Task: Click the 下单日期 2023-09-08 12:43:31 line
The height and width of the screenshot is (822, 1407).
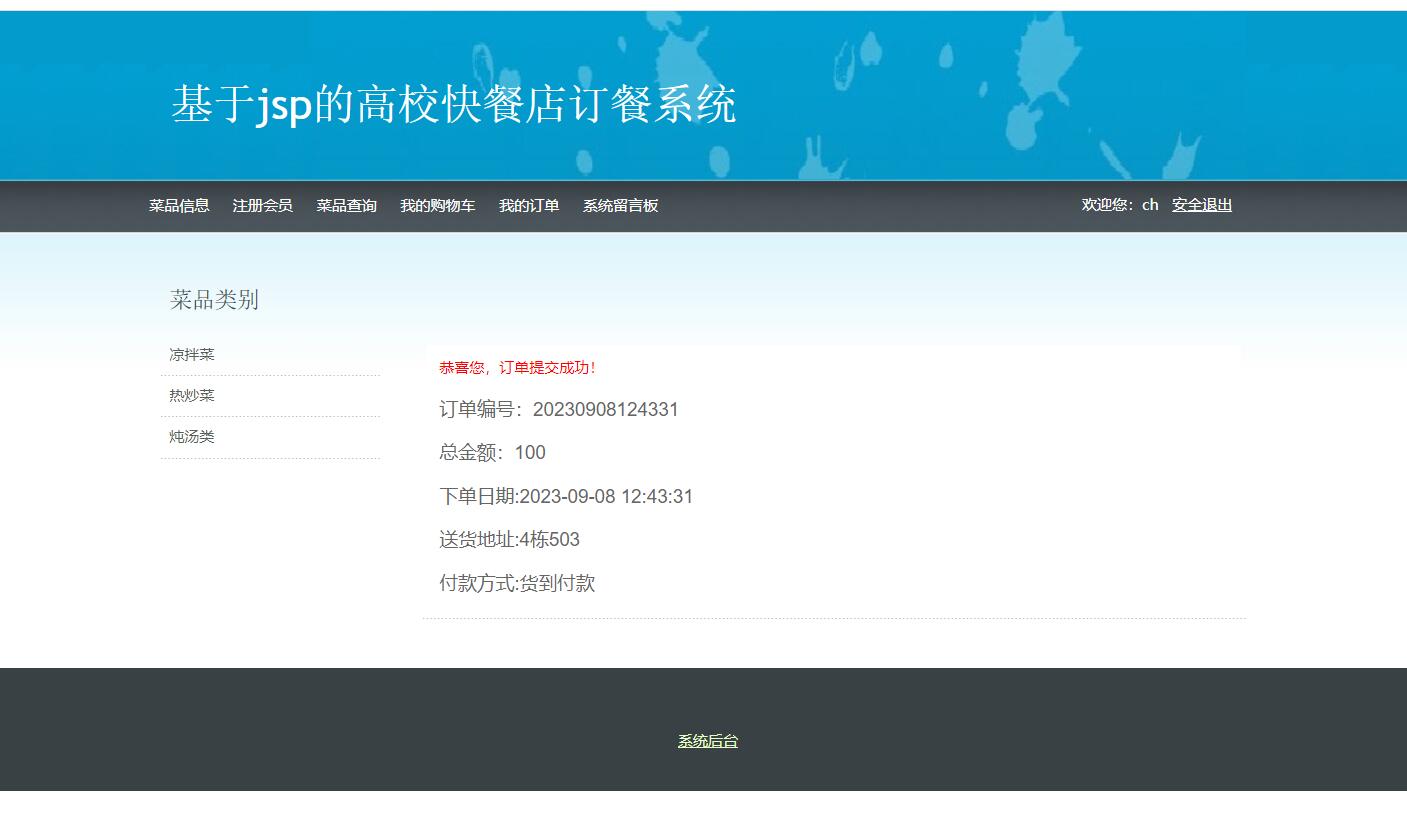Action: pos(566,497)
